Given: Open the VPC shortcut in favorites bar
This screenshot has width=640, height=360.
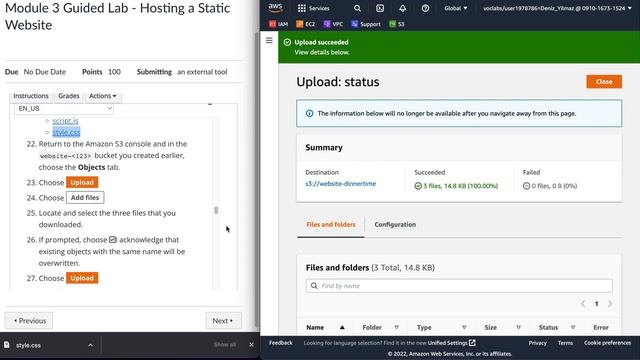Looking at the screenshot, I should pyautogui.click(x=333, y=24).
